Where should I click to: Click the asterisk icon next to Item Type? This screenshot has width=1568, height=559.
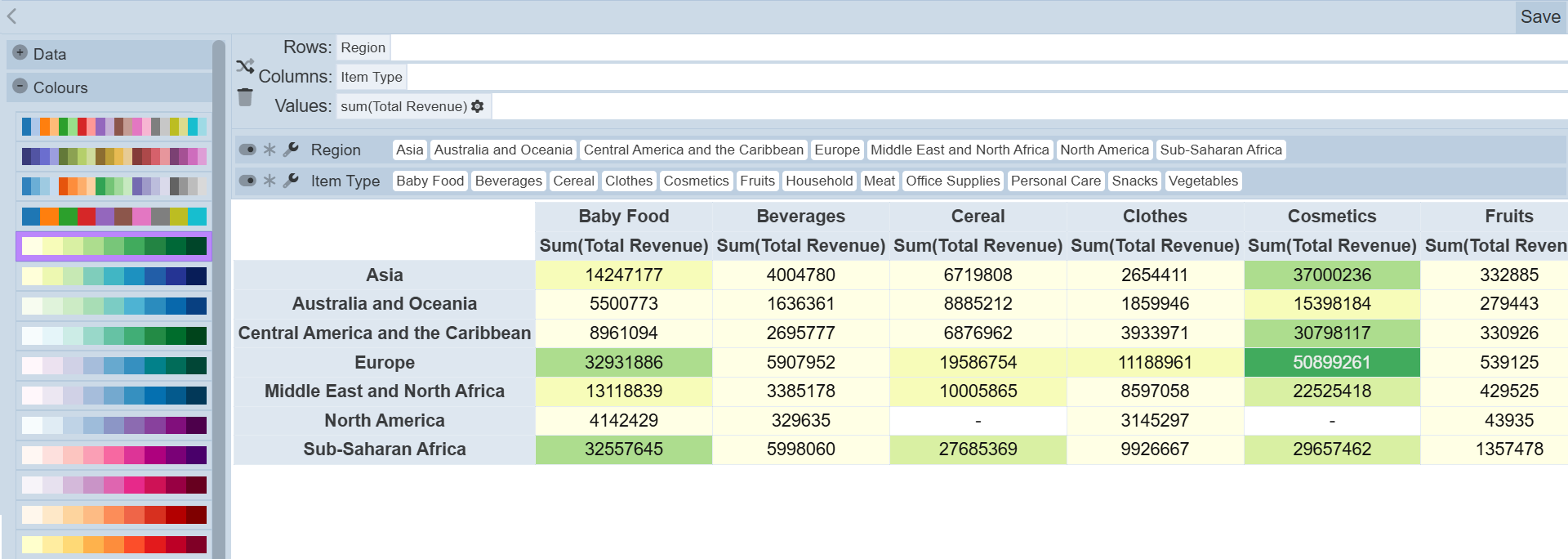269,181
